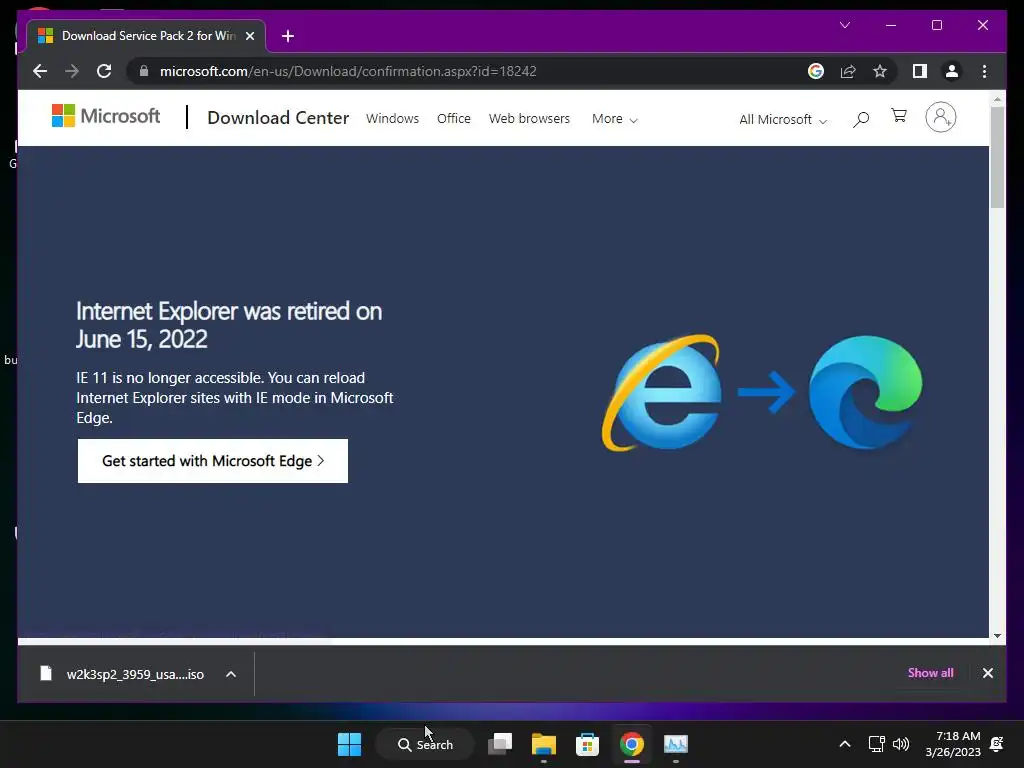
Task: Open the Chrome side panel
Action: 920,71
